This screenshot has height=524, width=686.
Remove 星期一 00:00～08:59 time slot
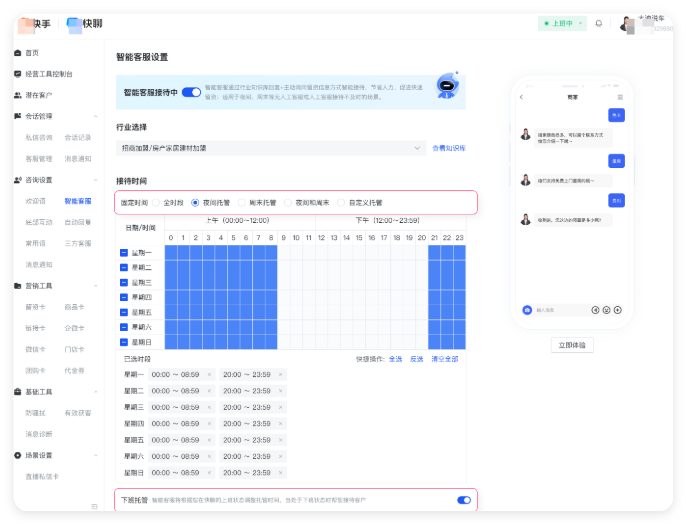pos(209,374)
